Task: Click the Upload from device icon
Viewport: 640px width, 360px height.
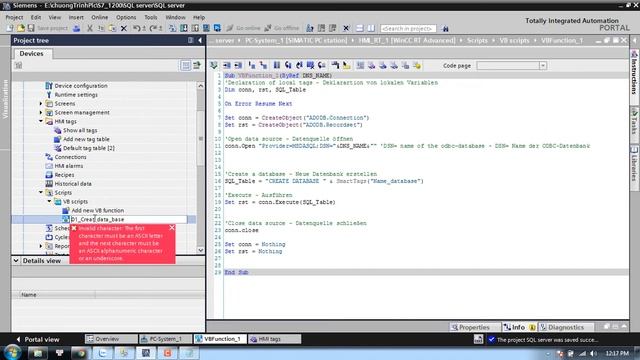Action: click(195, 28)
